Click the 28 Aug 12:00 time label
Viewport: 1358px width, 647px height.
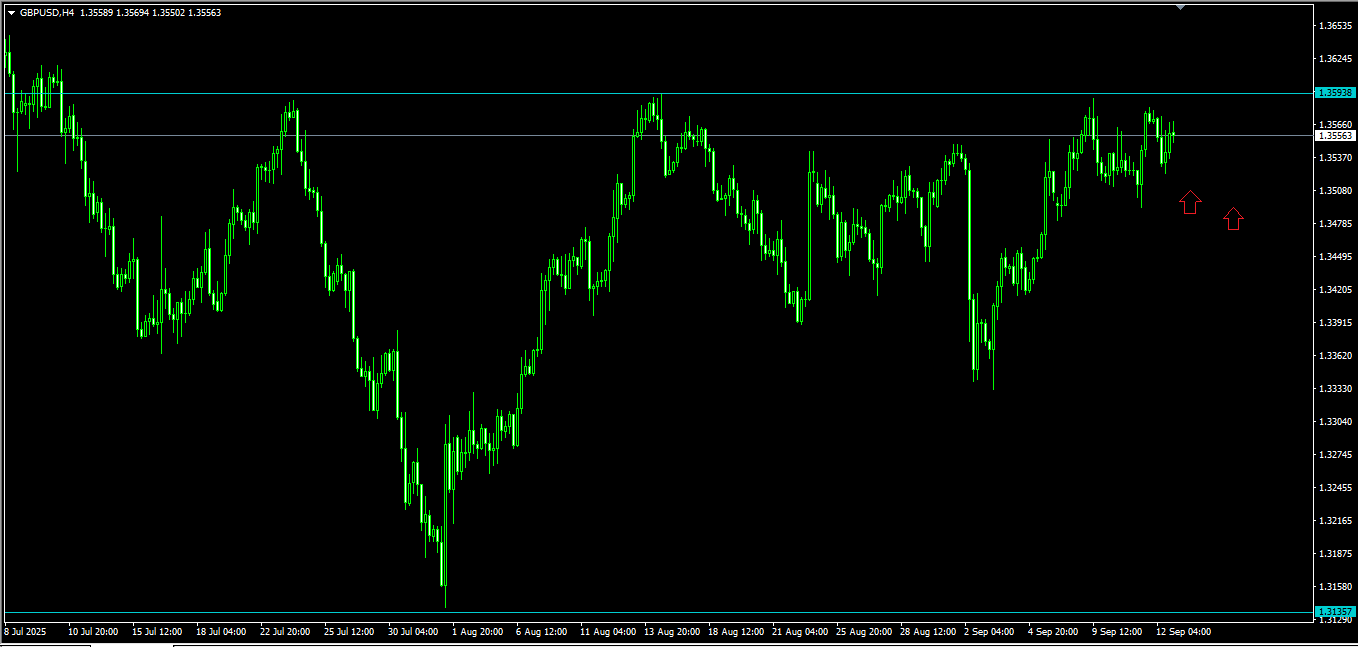[x=928, y=632]
